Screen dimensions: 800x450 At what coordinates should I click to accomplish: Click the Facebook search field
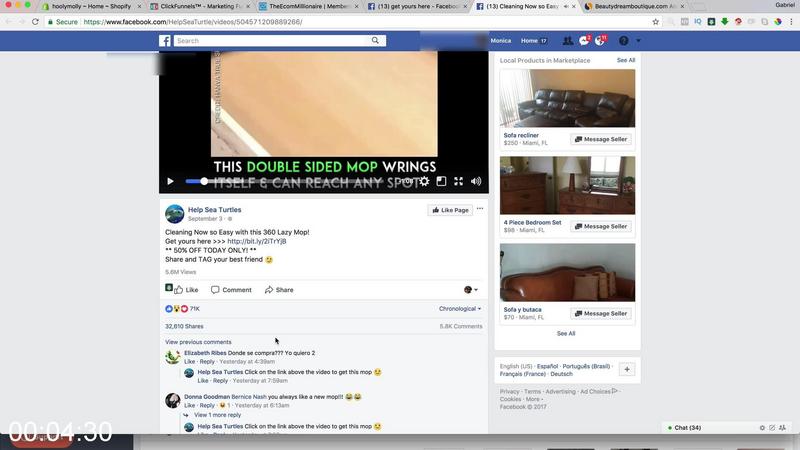pos(272,41)
